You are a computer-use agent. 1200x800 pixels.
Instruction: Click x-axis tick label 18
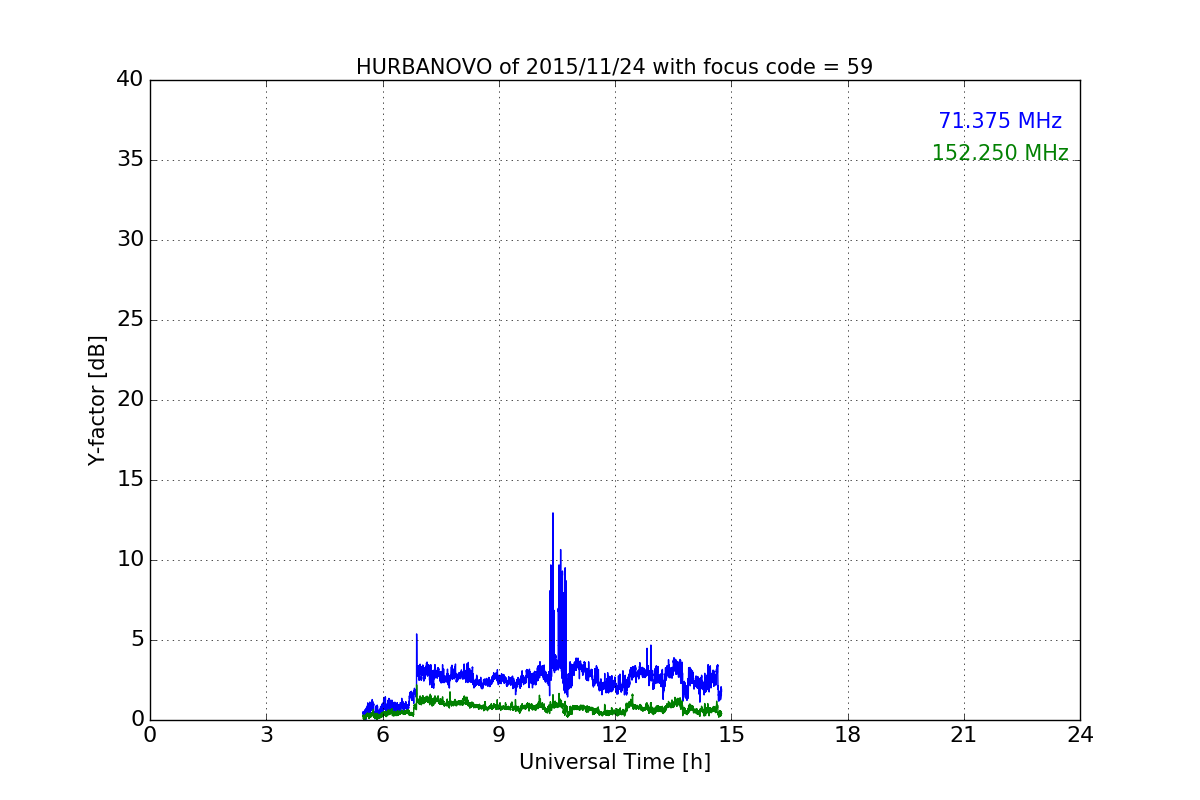tap(848, 735)
